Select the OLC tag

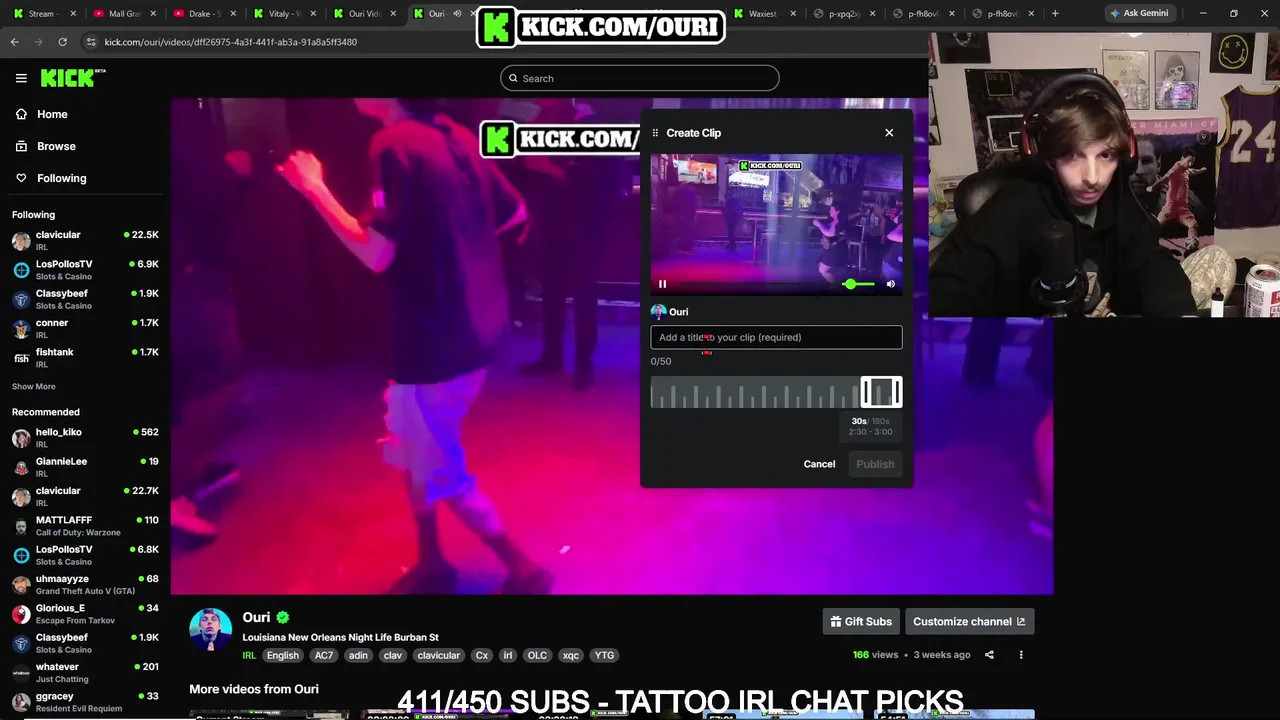[x=537, y=655]
